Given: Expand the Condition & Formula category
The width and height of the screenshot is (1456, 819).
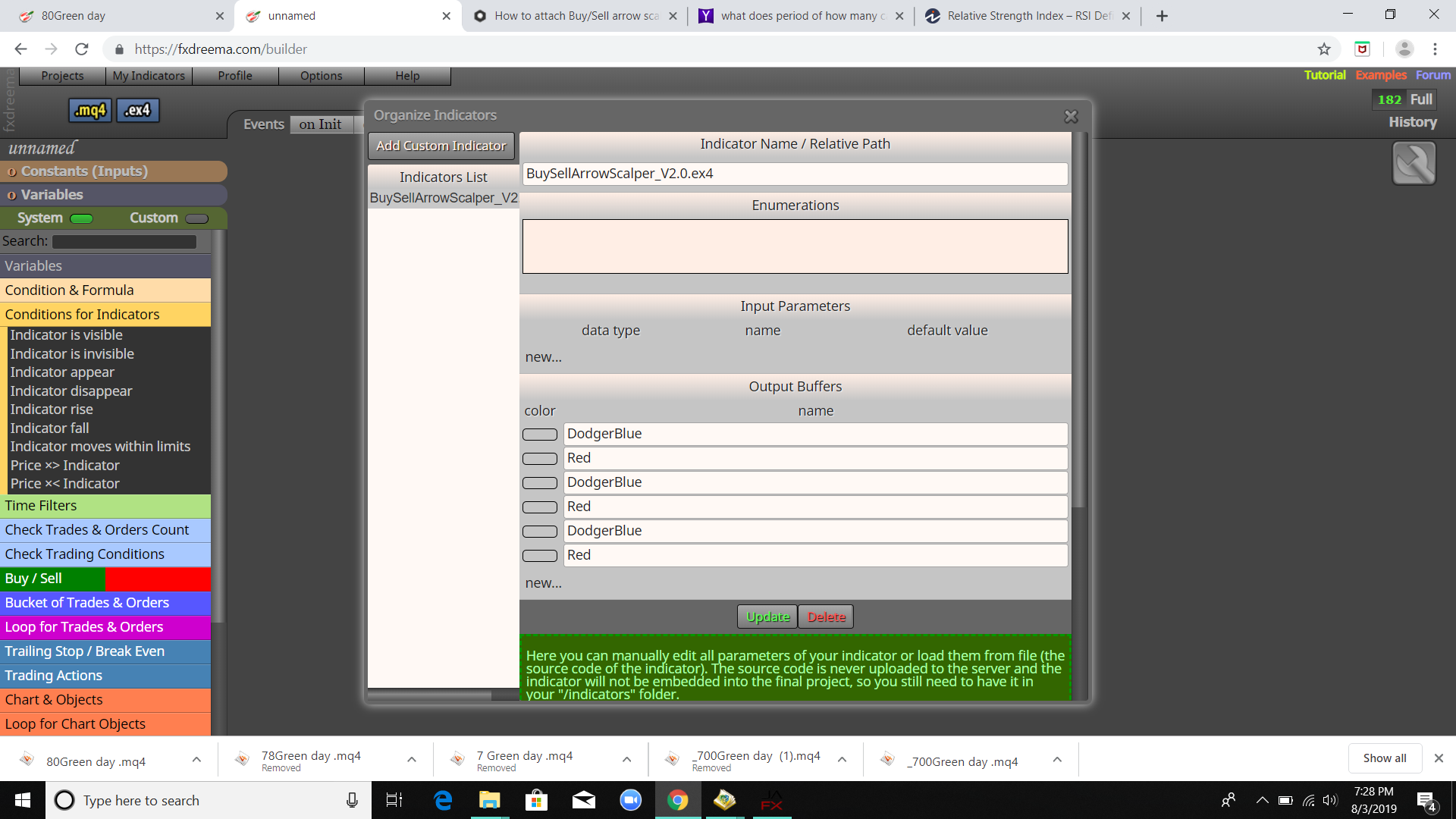Looking at the screenshot, I should (105, 290).
